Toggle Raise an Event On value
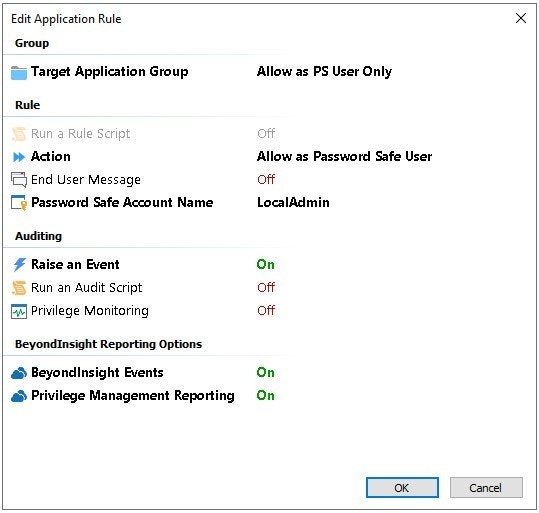This screenshot has width=539, height=513. 265,264
